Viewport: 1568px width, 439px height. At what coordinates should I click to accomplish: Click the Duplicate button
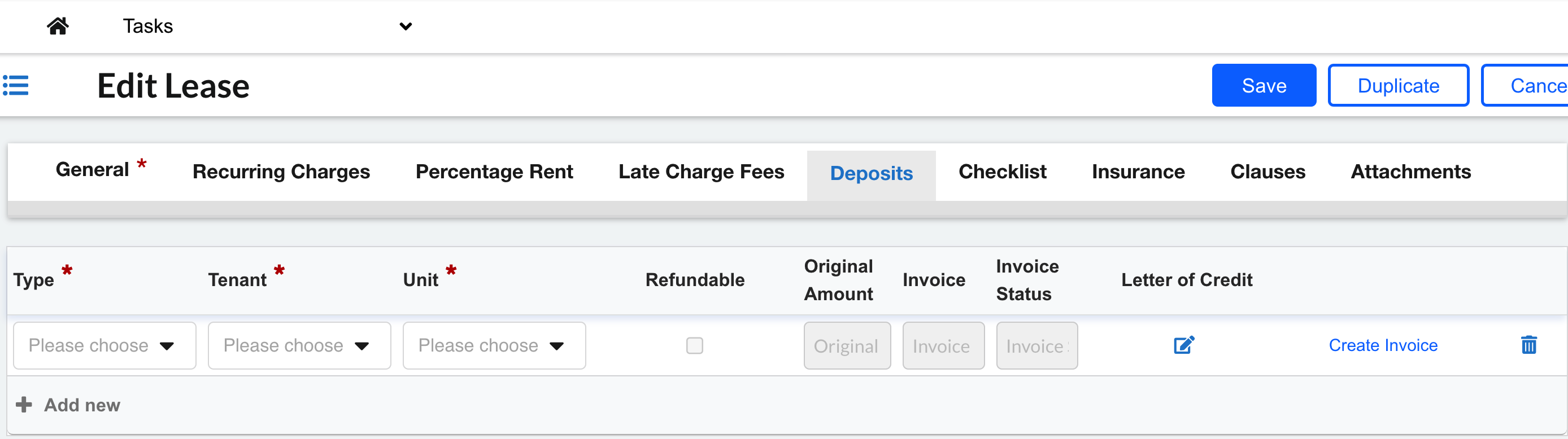[1398, 86]
